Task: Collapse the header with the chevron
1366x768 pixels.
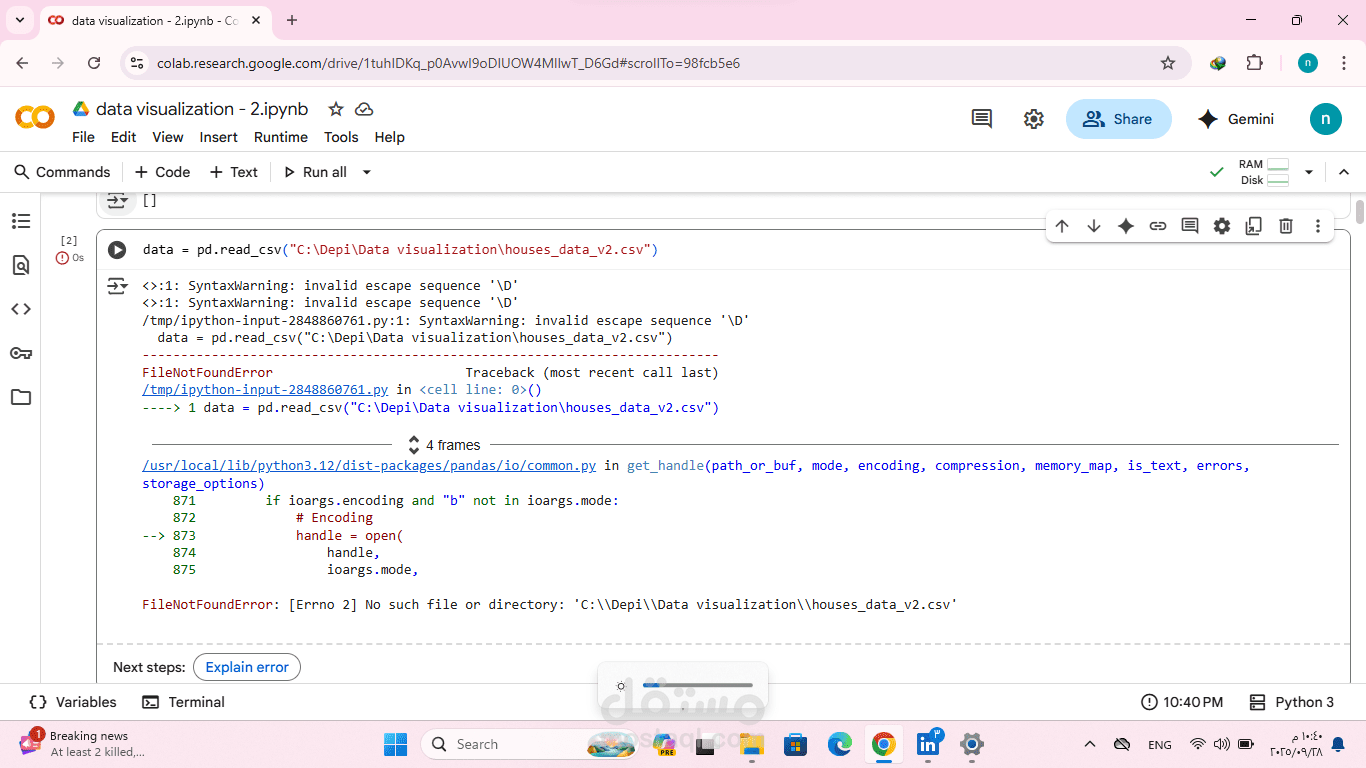Action: [1344, 172]
